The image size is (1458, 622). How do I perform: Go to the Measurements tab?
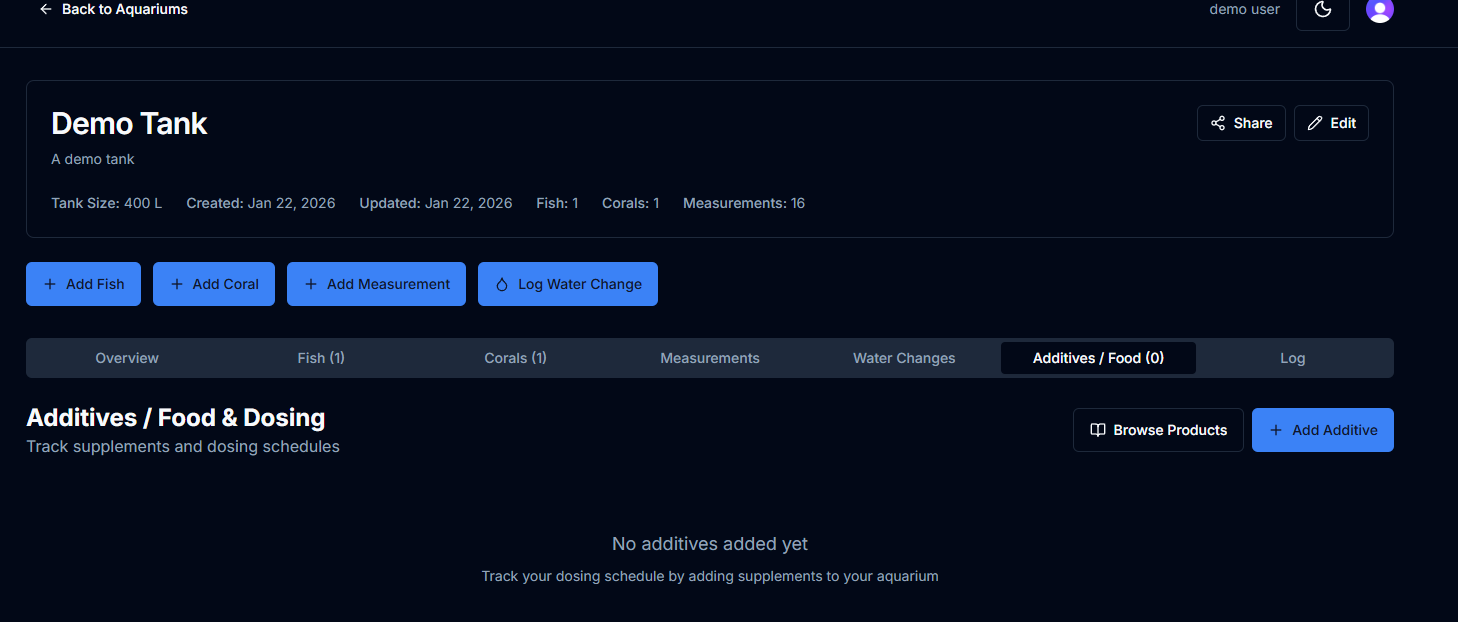(710, 358)
